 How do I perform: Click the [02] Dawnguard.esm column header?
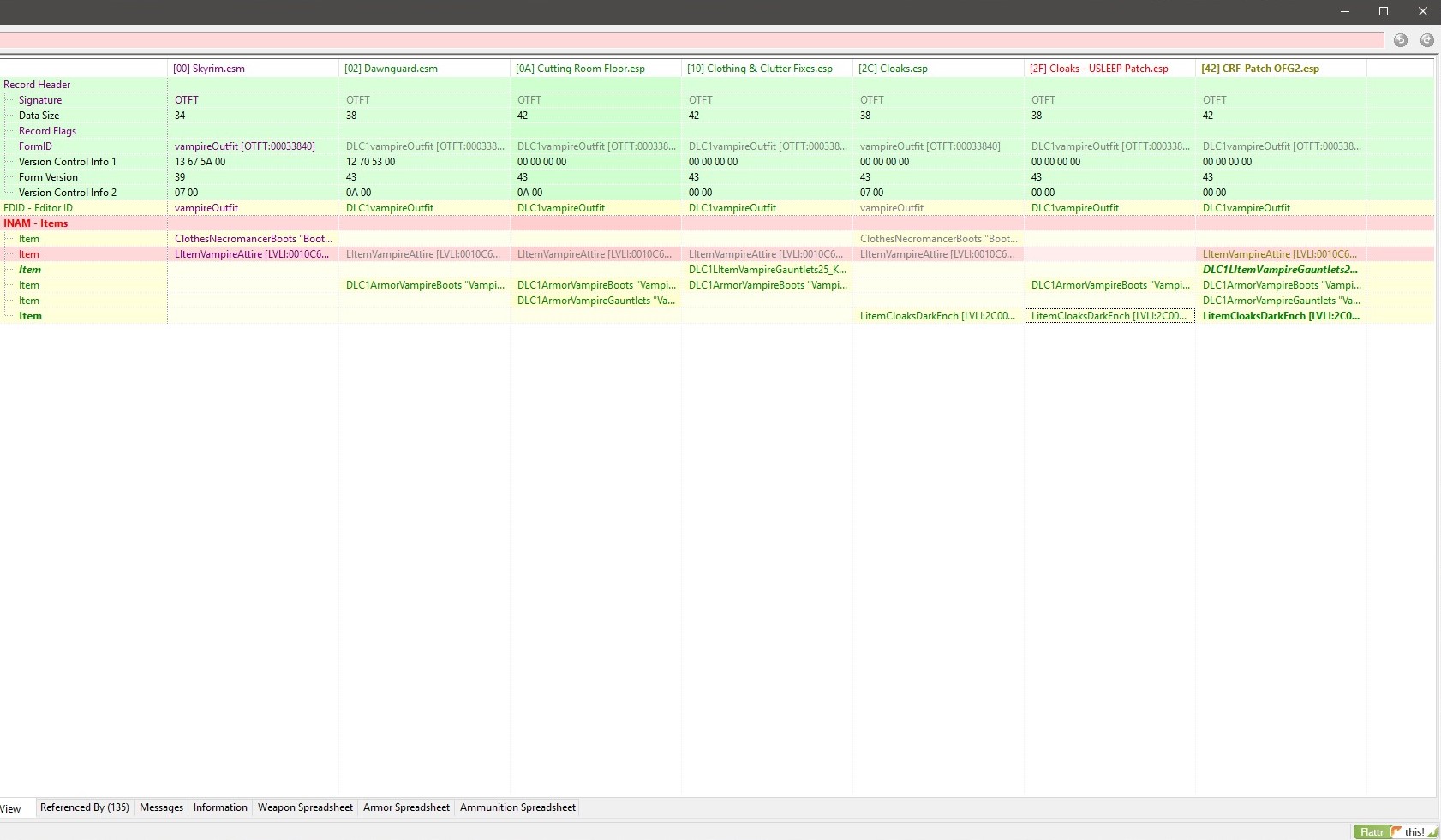coord(424,69)
